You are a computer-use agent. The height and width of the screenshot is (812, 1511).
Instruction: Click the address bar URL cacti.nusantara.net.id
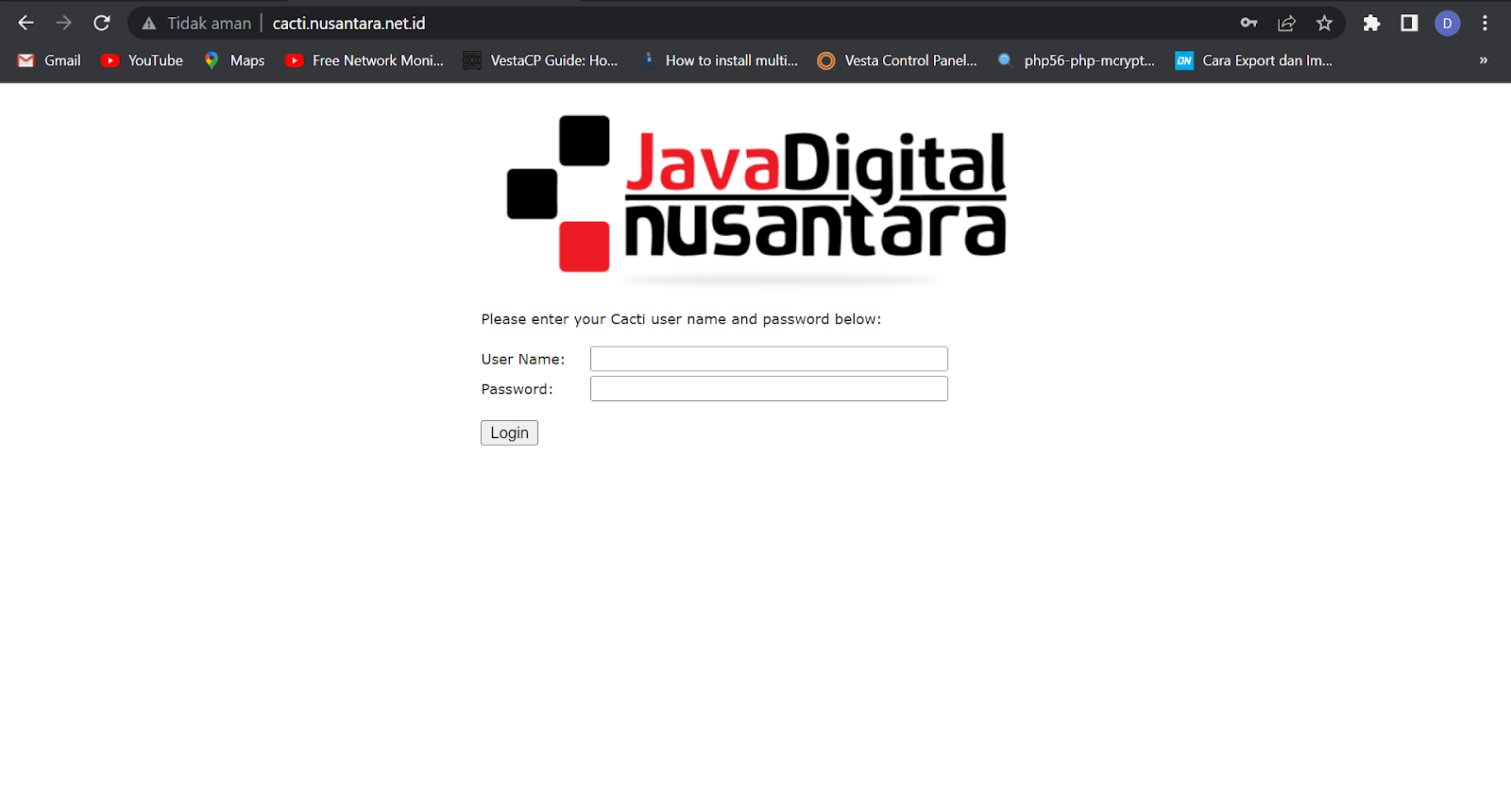348,24
